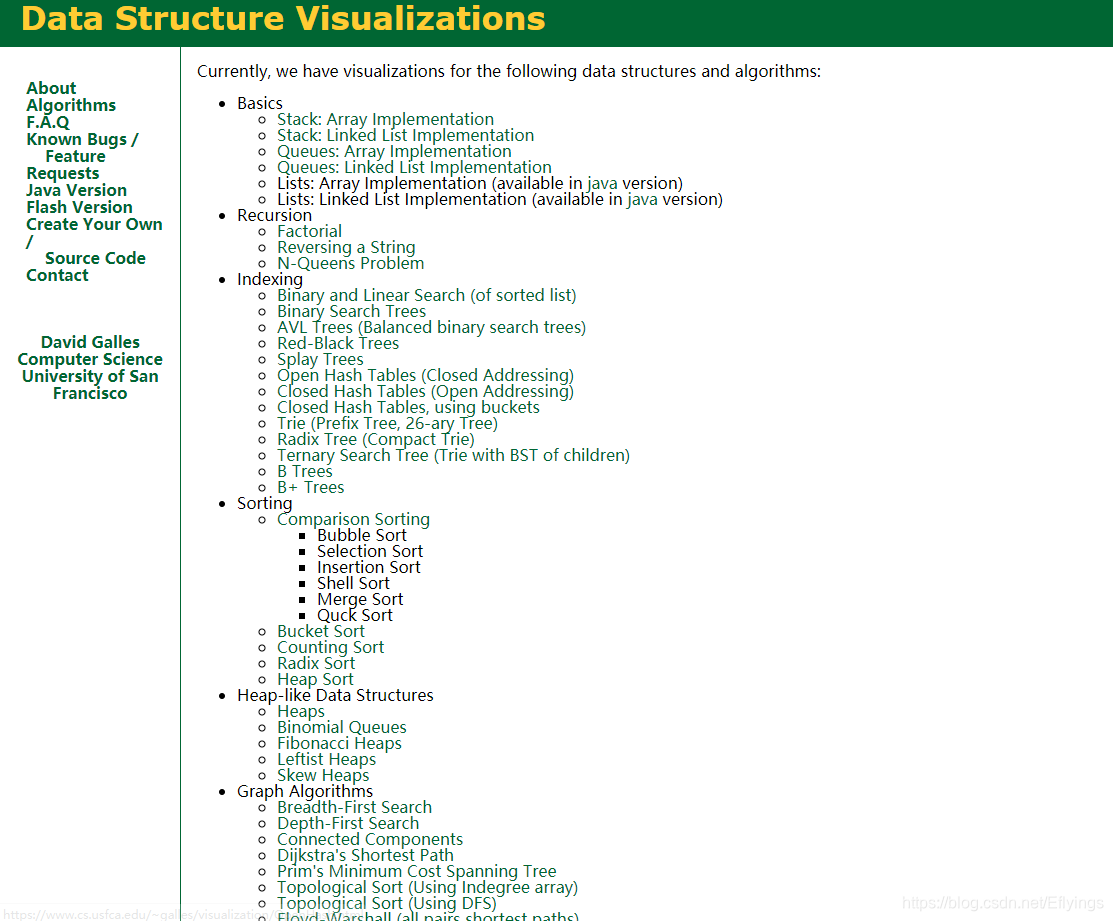Open Queues: Array Implementation
The height and width of the screenshot is (921, 1113).
point(394,151)
